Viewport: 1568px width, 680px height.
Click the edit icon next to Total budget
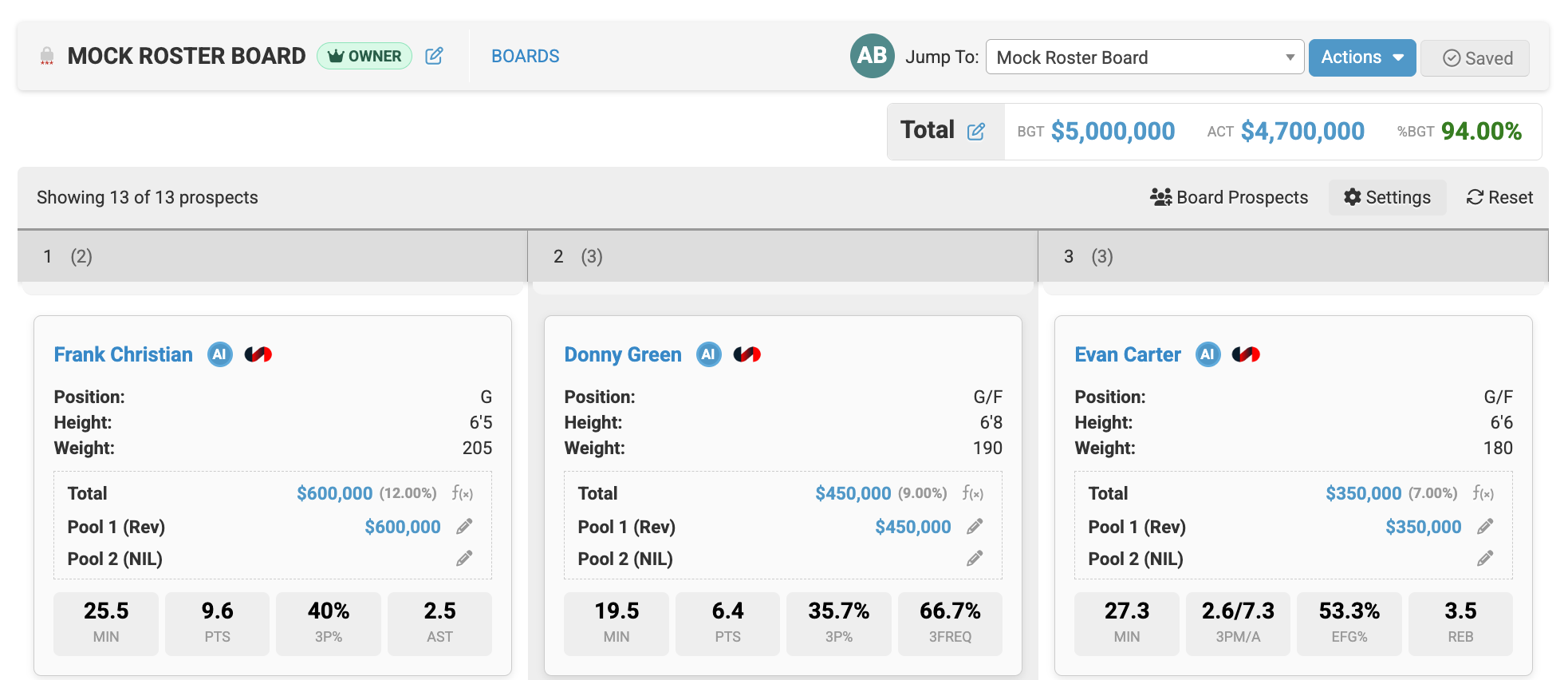[976, 131]
